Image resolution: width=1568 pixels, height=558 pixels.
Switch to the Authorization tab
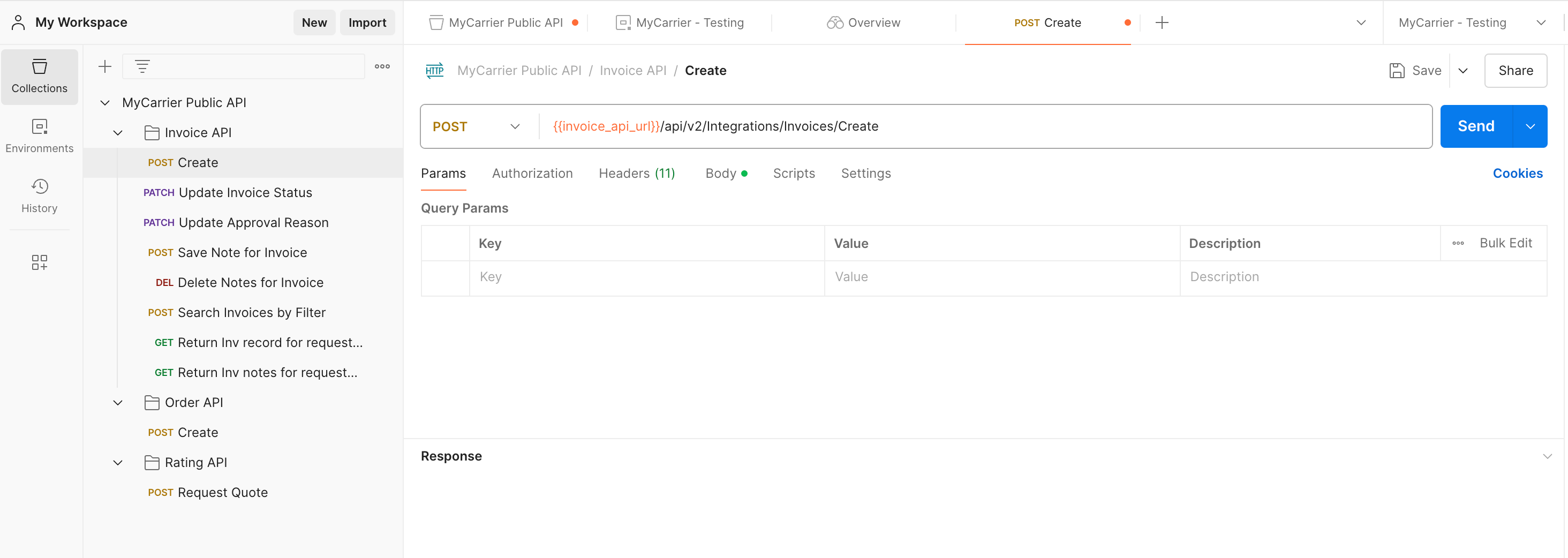point(532,174)
